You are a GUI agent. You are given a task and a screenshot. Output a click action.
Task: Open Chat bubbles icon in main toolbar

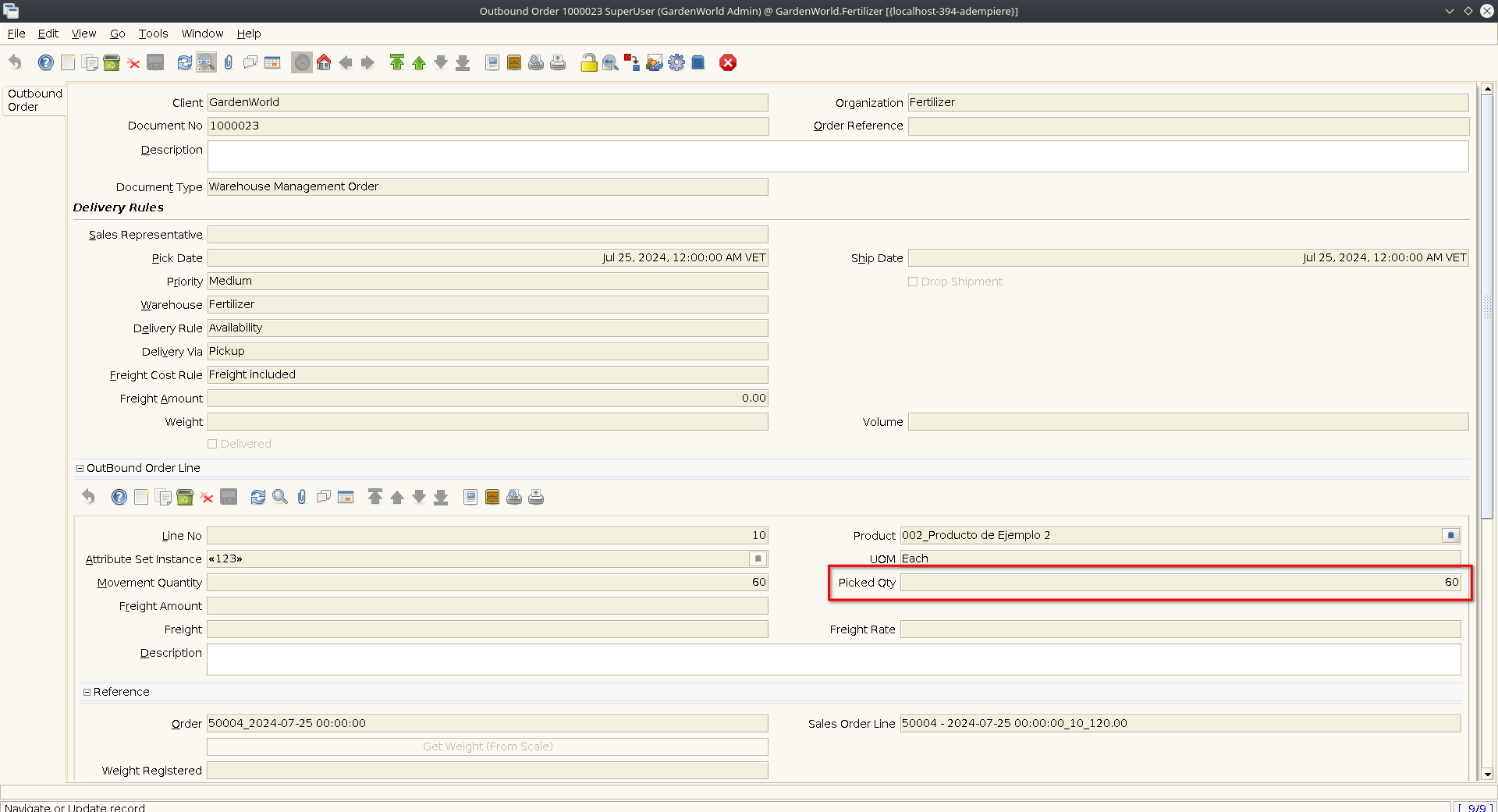(x=250, y=62)
